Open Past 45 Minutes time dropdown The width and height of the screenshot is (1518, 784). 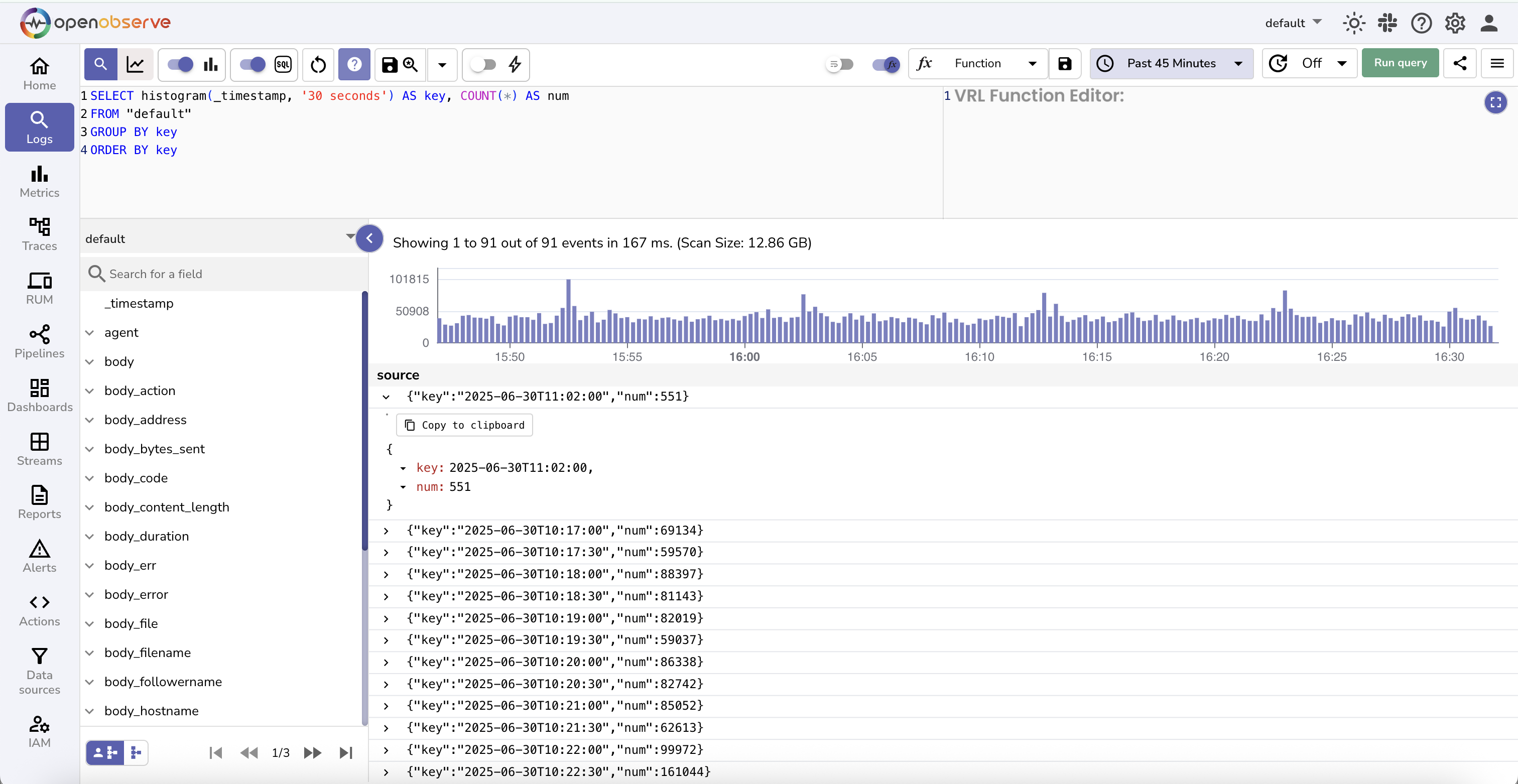tap(1171, 64)
